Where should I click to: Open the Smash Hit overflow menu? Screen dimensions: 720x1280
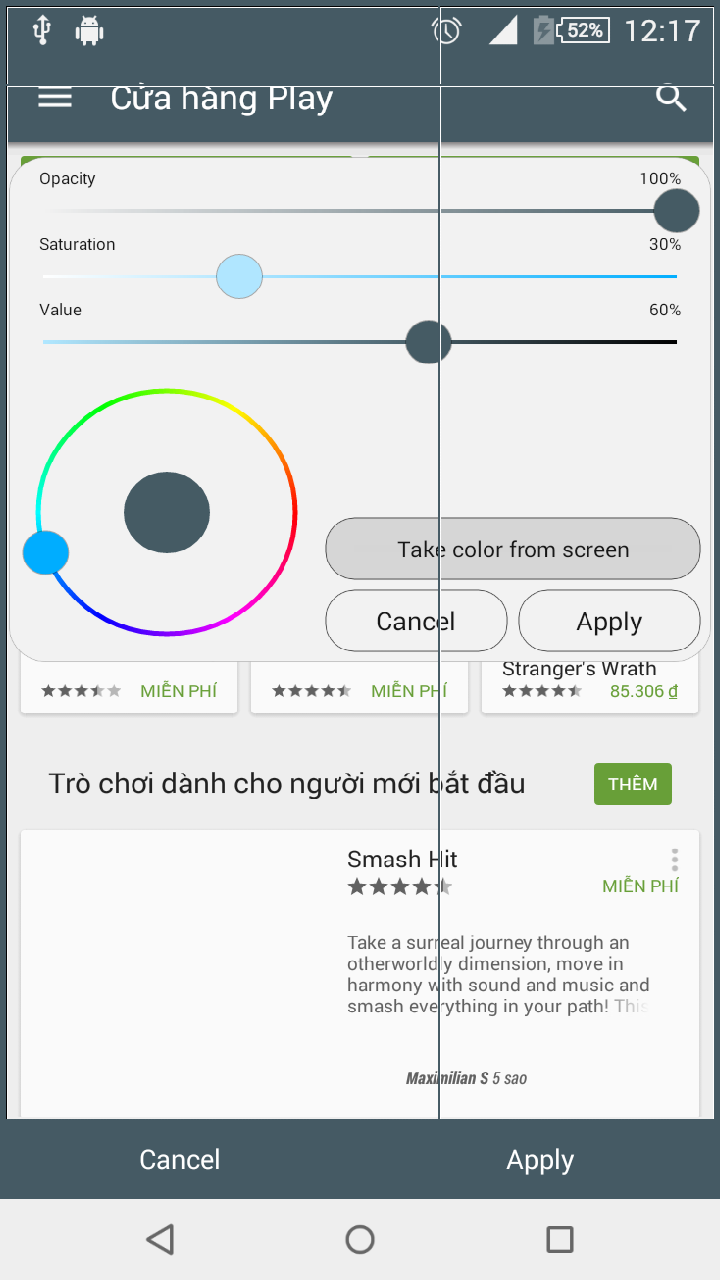coord(675,860)
